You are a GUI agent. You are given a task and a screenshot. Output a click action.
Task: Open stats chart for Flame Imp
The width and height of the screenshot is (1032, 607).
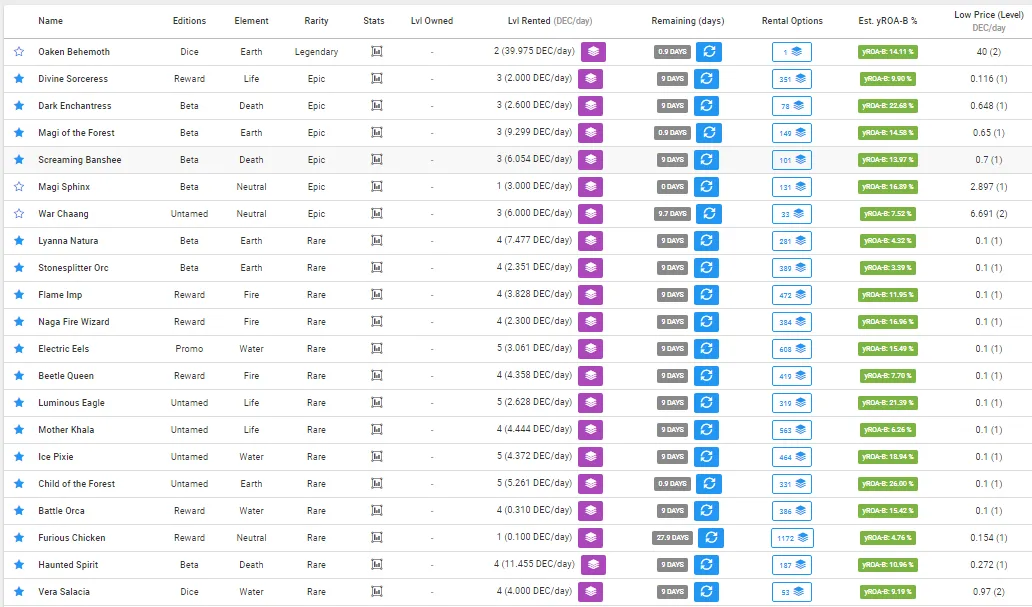376,294
